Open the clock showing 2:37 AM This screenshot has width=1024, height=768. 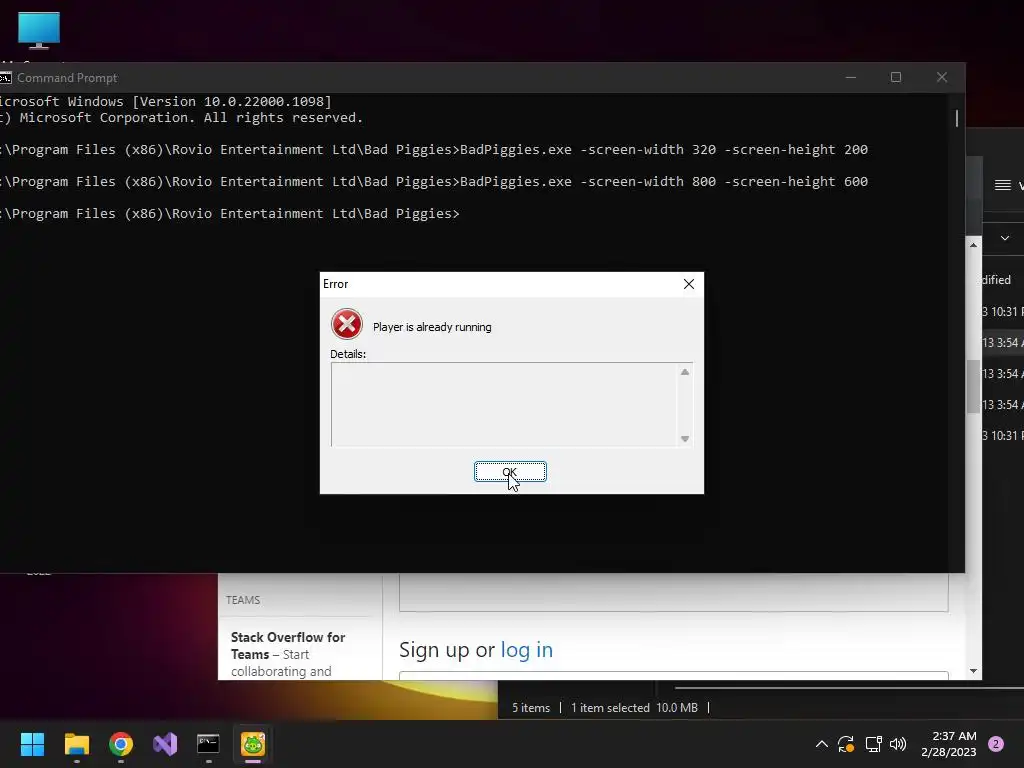(x=948, y=744)
